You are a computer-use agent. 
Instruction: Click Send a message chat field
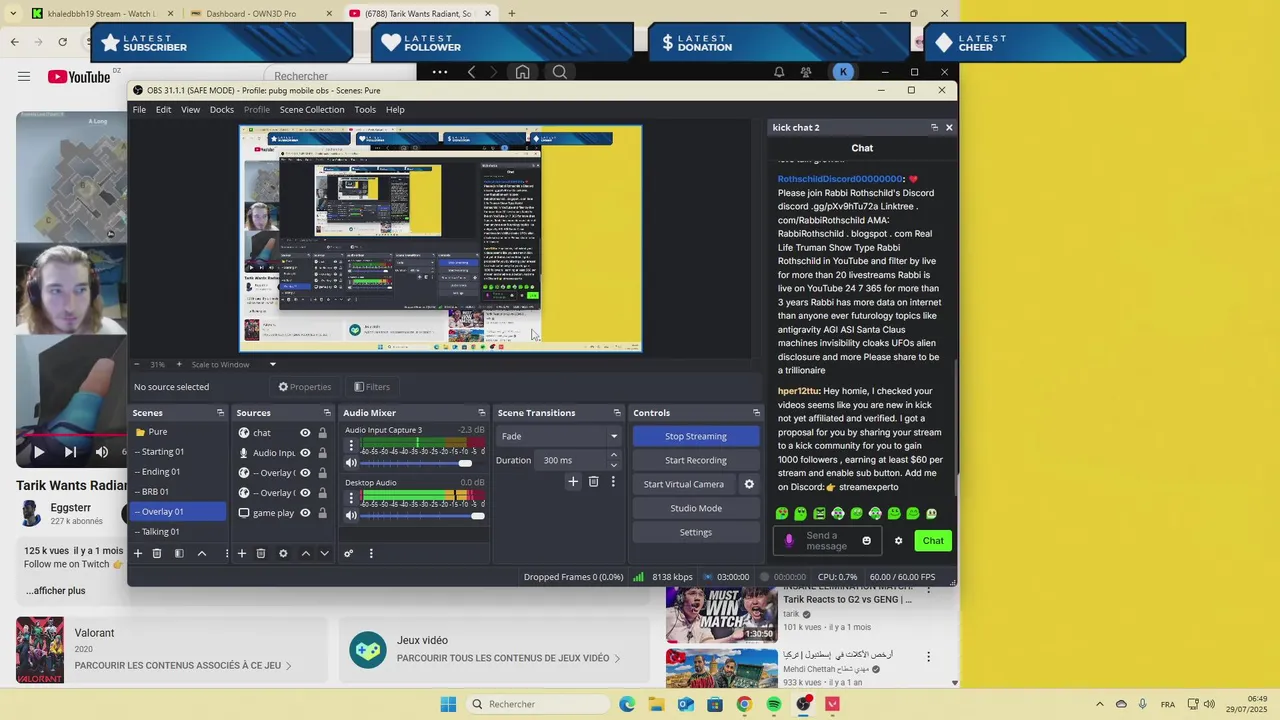pos(827,541)
